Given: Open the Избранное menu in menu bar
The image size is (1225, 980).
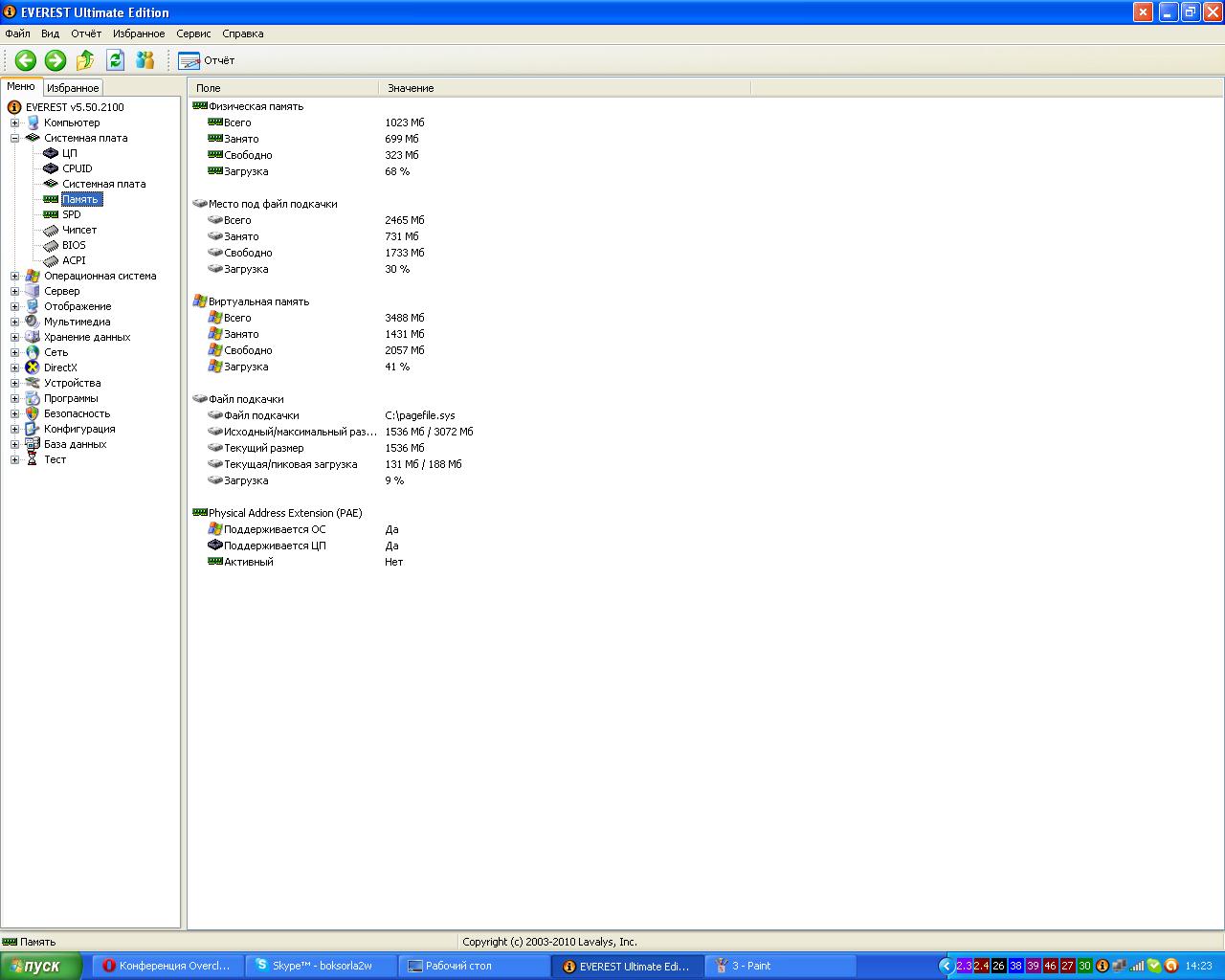Looking at the screenshot, I should click(x=139, y=33).
